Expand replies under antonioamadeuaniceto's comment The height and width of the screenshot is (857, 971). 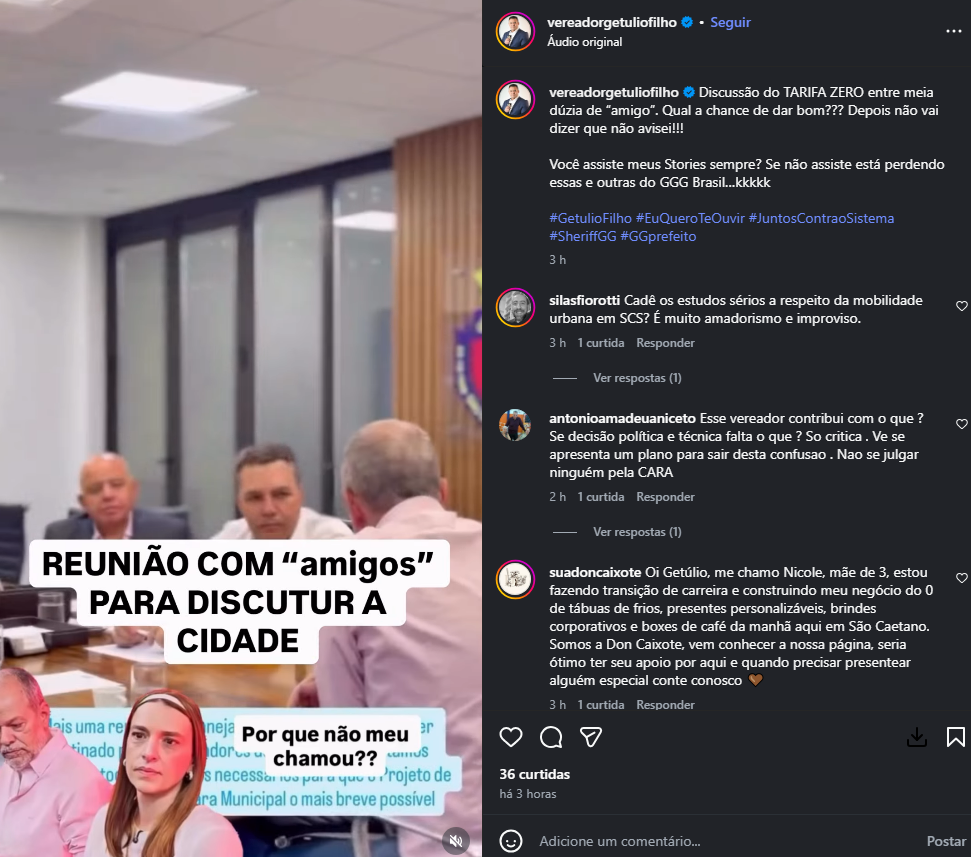coord(637,532)
